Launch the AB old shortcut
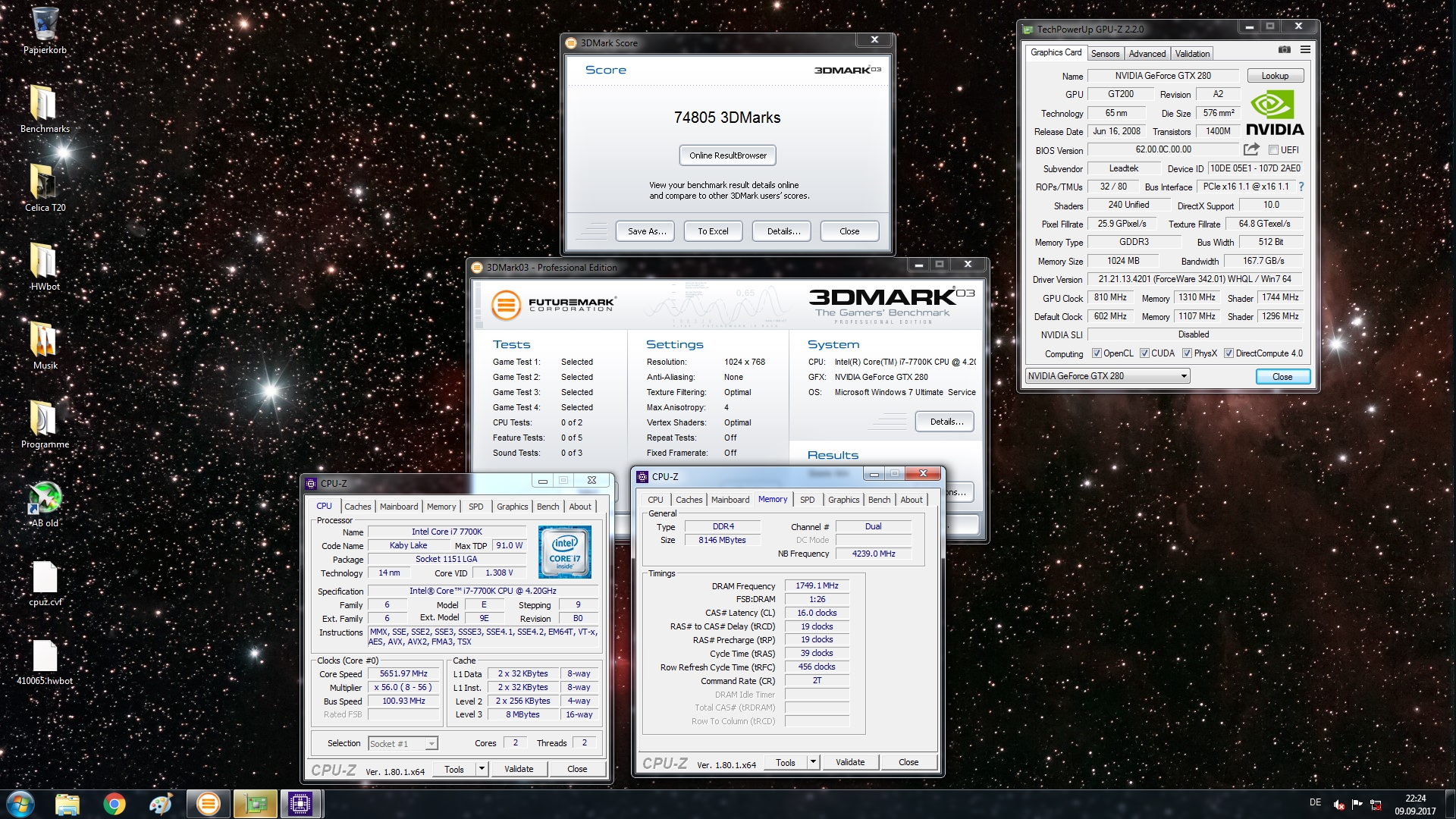 (45, 504)
